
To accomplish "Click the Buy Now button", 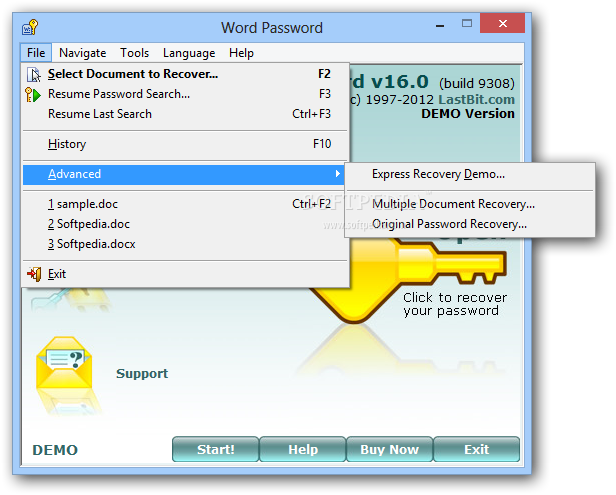I will coord(390,449).
